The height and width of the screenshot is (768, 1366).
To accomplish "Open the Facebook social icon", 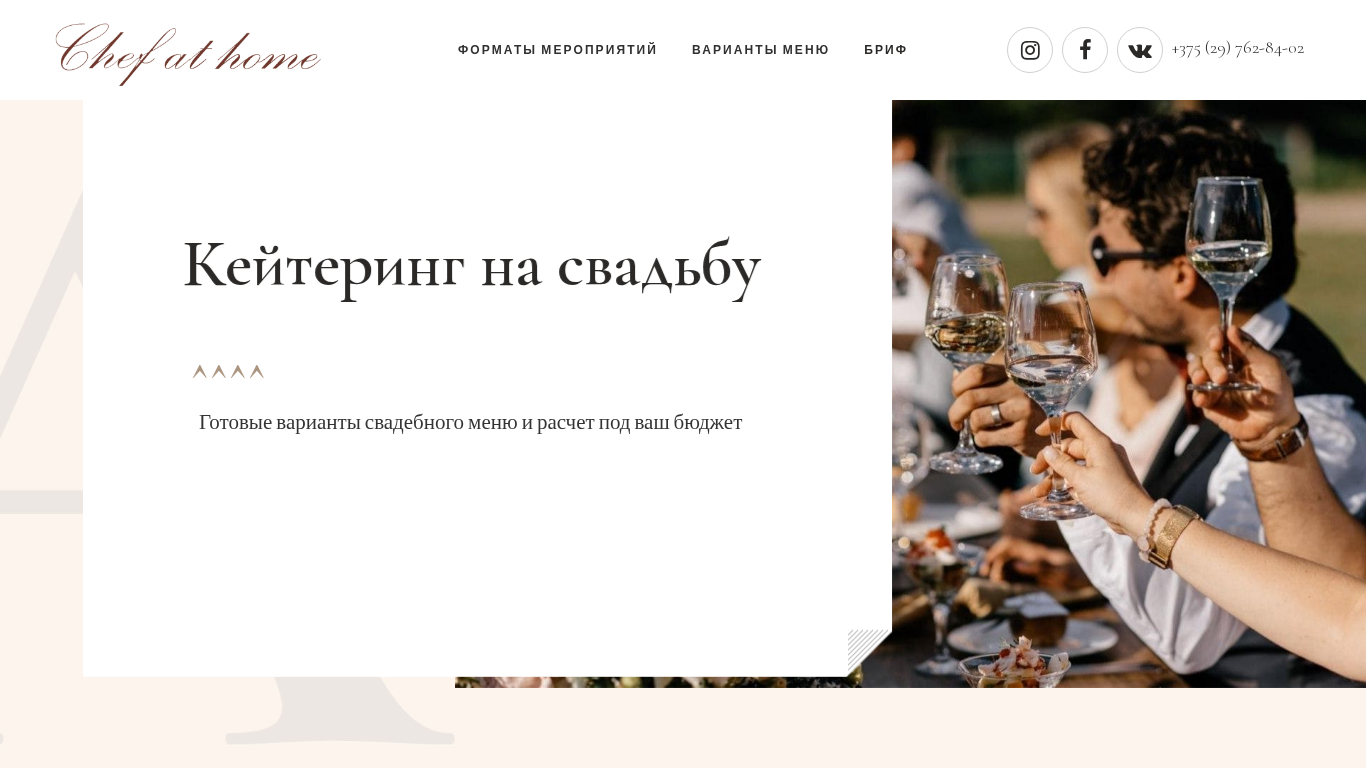I will click(1085, 50).
